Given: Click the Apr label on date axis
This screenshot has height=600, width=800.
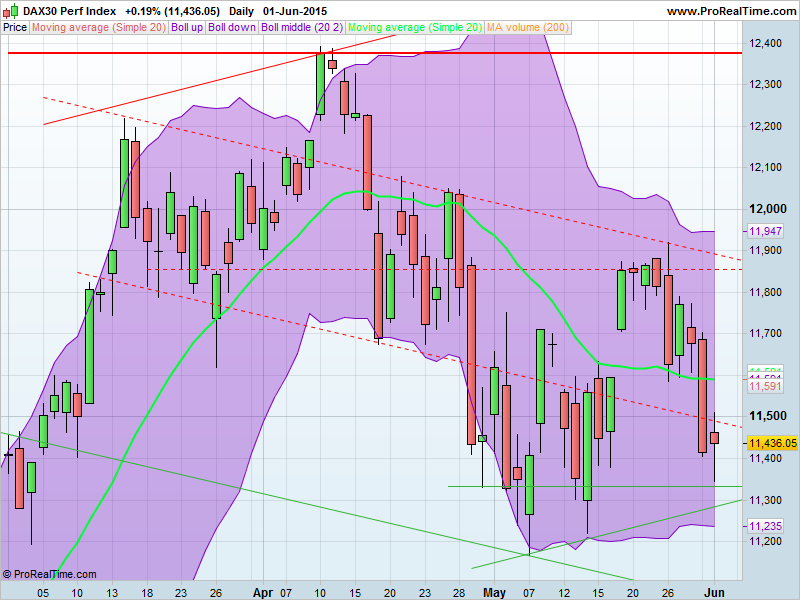Looking at the screenshot, I should coord(263,593).
